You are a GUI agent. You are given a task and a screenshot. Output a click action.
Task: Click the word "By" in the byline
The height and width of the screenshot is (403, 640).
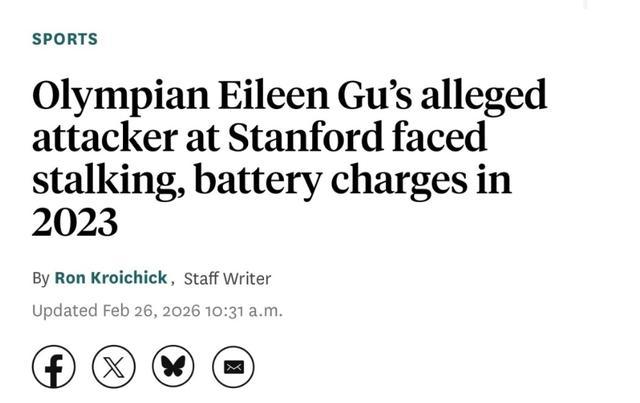41,278
